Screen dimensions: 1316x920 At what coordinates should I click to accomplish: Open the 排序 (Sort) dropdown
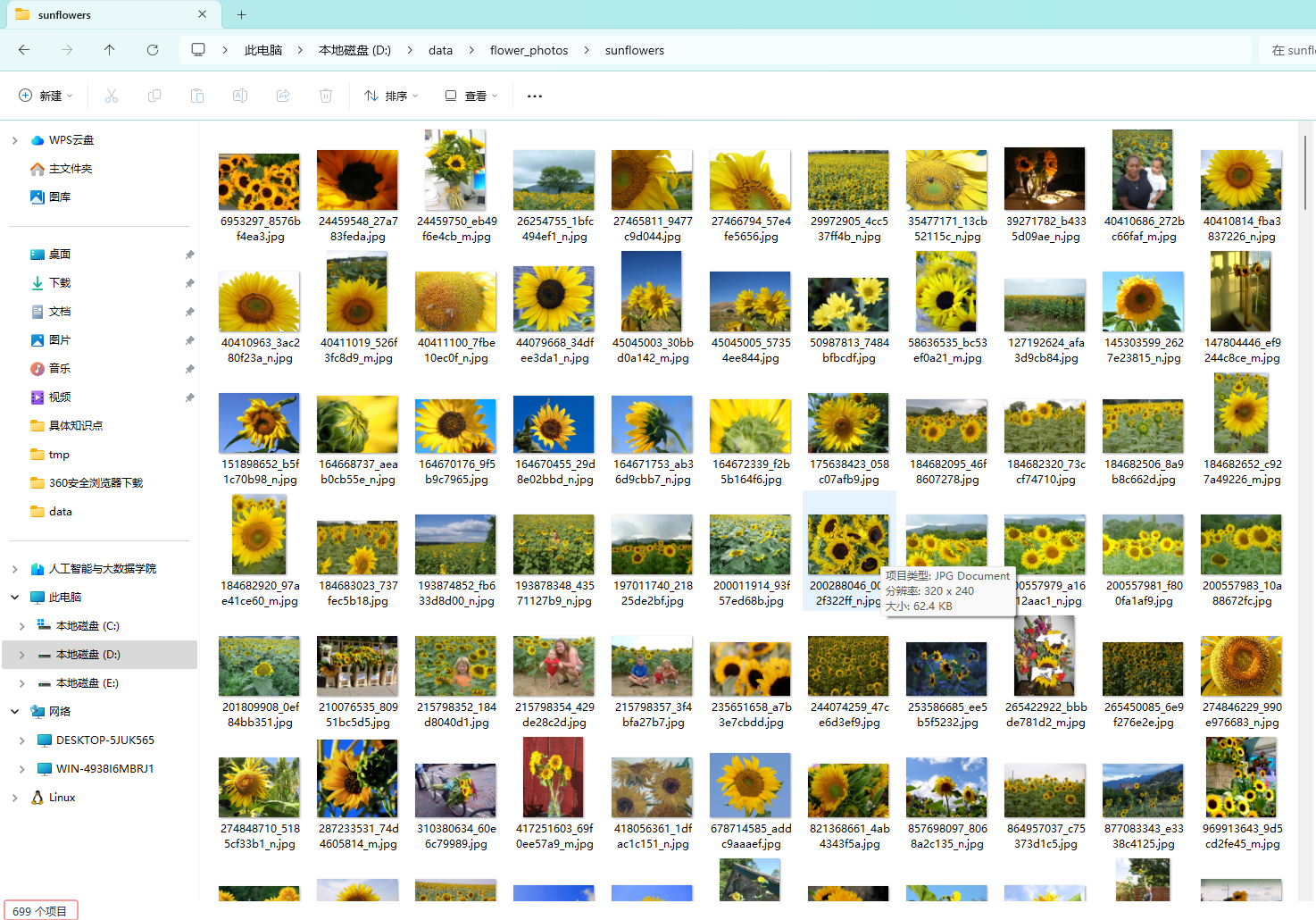391,96
